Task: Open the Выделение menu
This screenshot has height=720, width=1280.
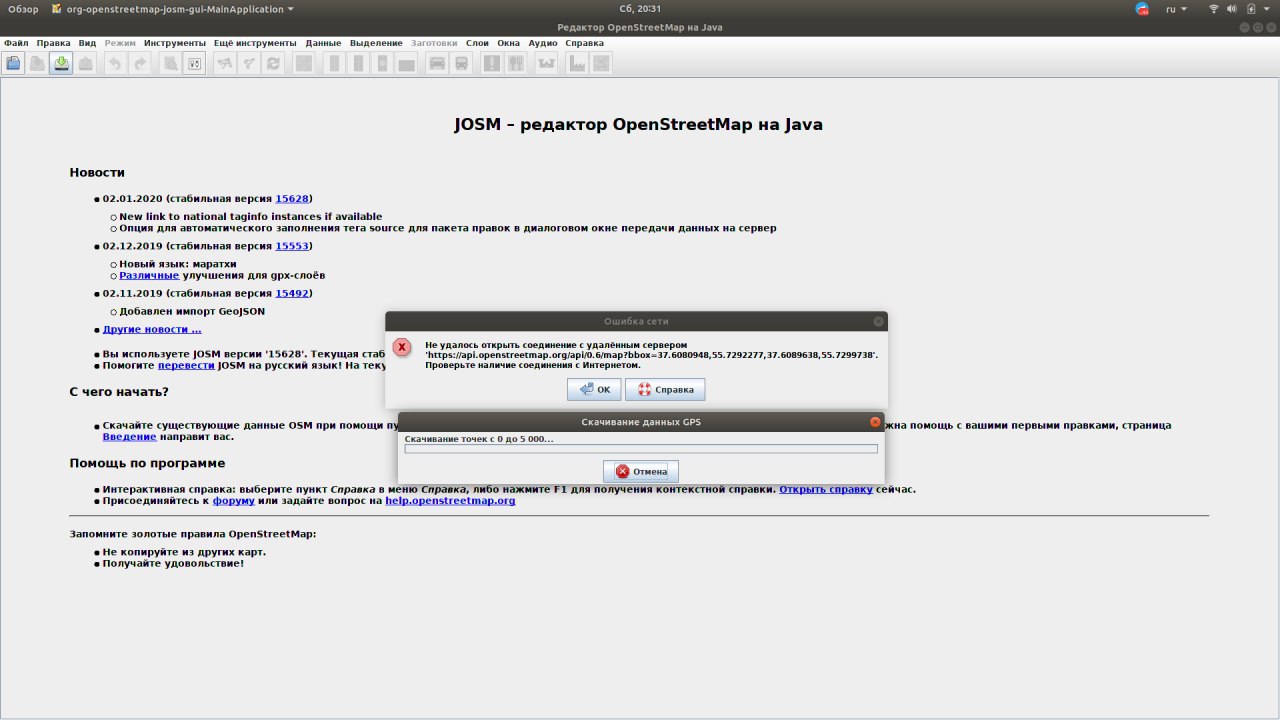Action: 376,43
